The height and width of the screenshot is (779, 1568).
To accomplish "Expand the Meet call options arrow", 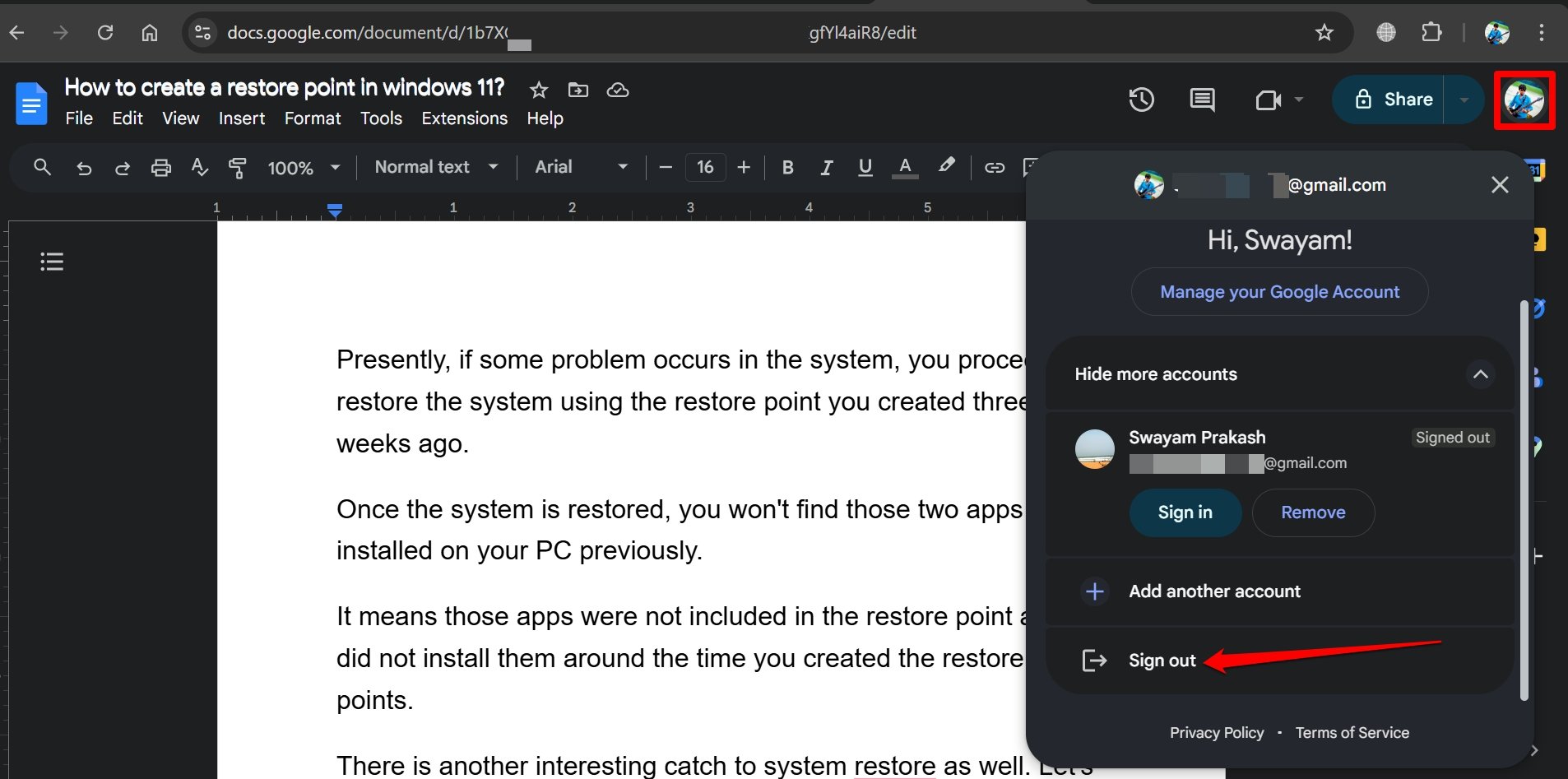I will pyautogui.click(x=1299, y=100).
